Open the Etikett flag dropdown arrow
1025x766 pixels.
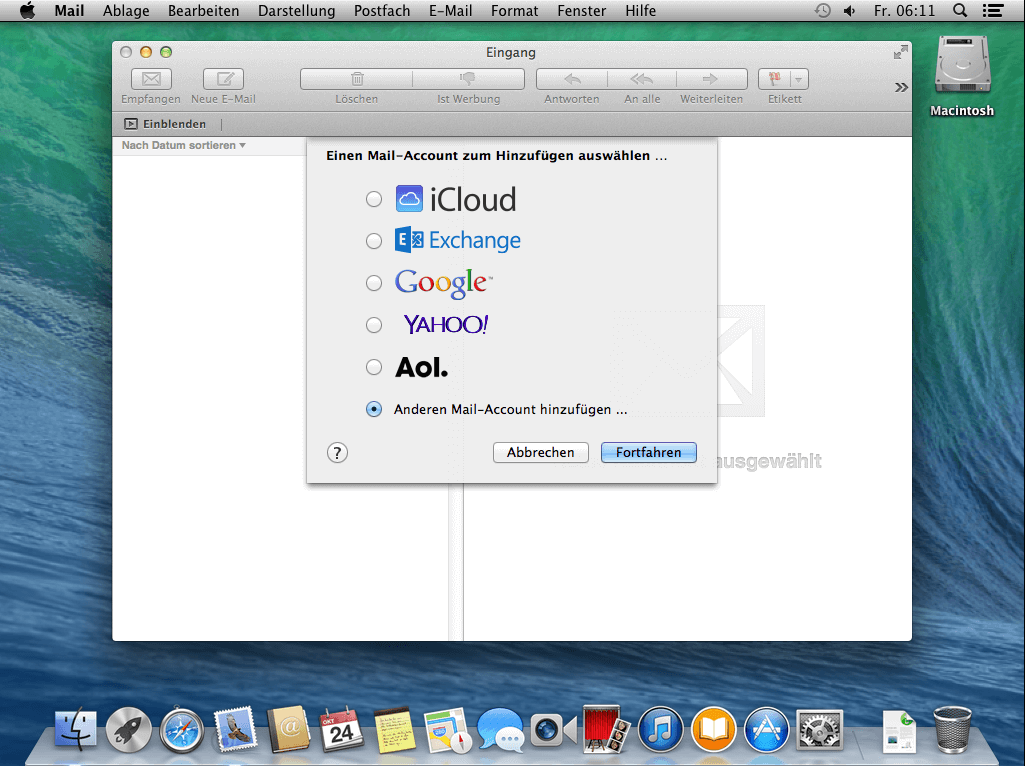coord(799,79)
